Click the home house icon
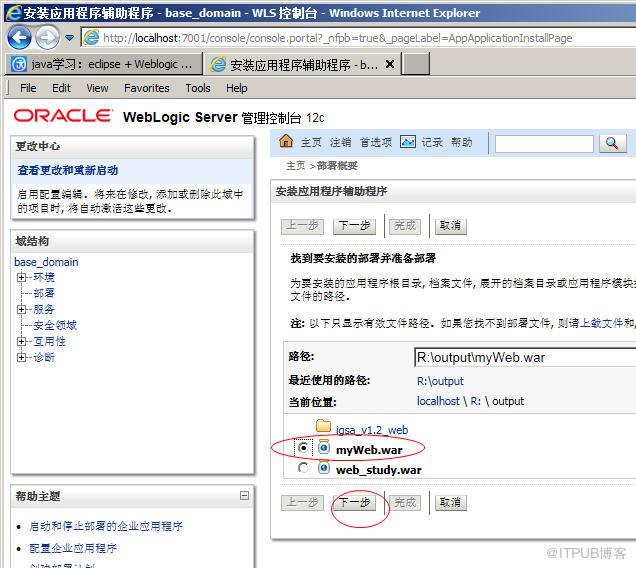 (x=286, y=141)
